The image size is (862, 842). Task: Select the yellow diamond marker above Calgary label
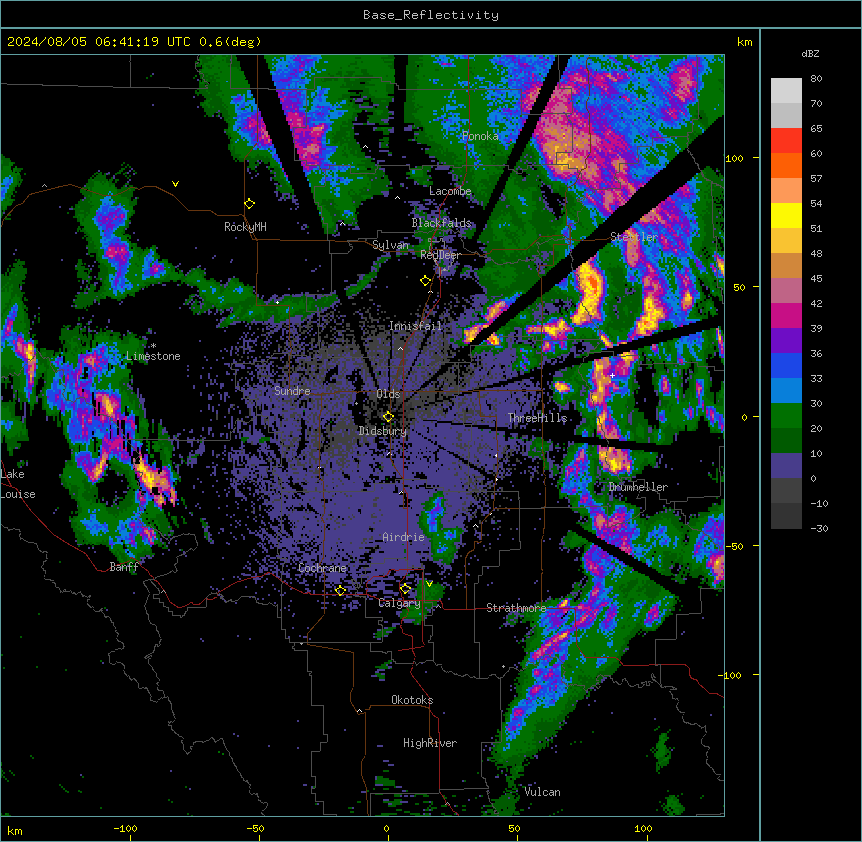pos(405,589)
